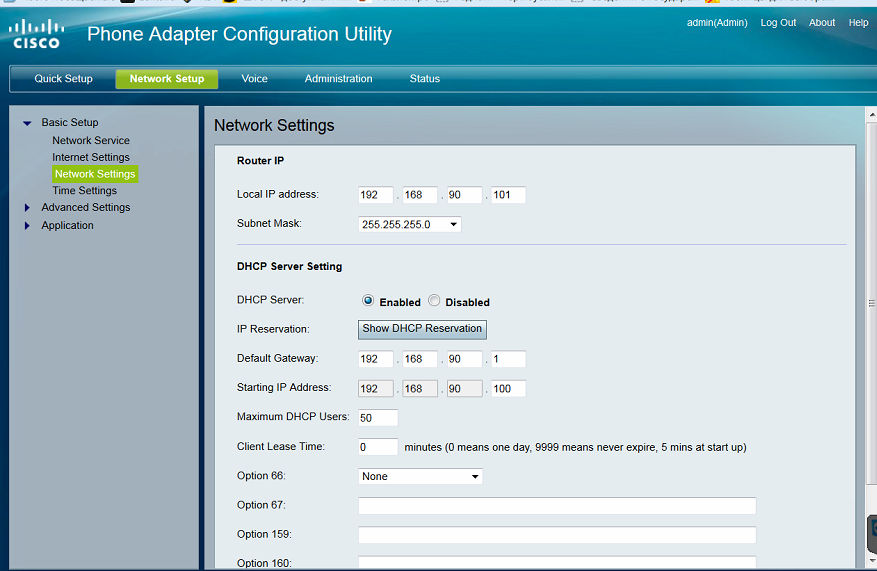Screen dimensions: 877x571
Task: Select DHCP Server Disabled radio button
Action: 434,301
